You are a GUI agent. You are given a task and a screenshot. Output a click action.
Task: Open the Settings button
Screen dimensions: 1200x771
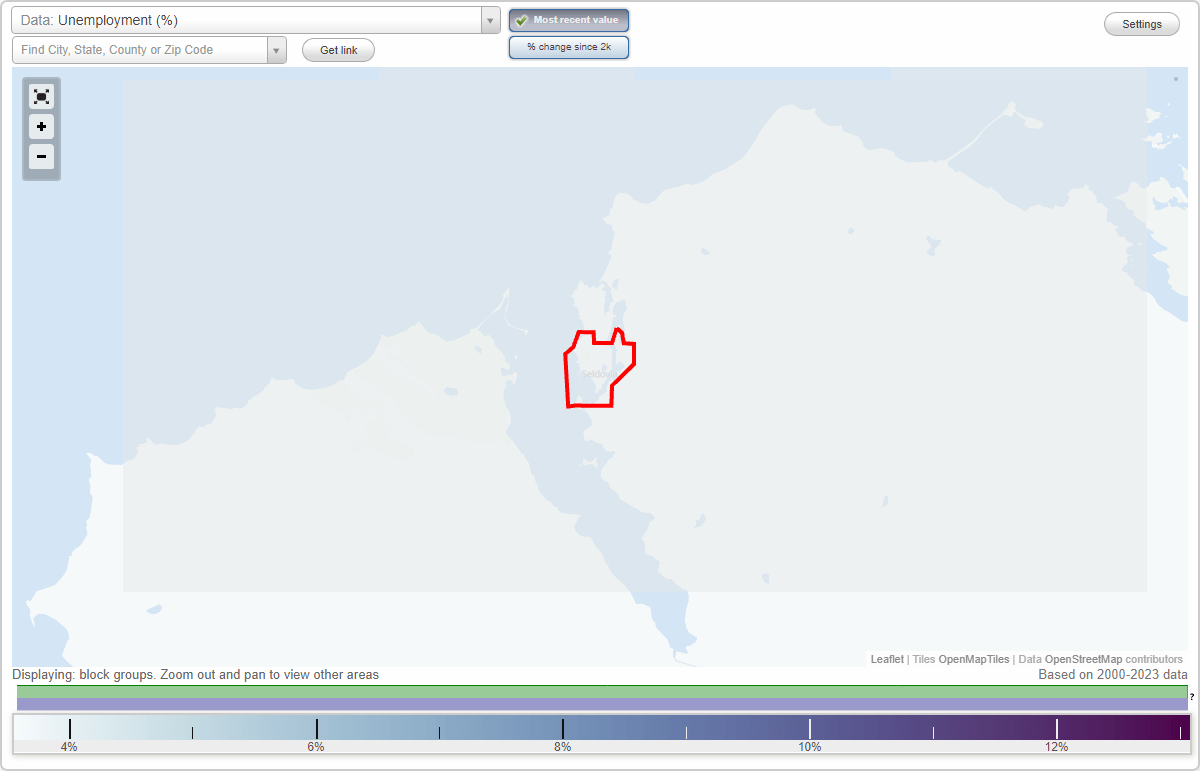click(x=1142, y=25)
